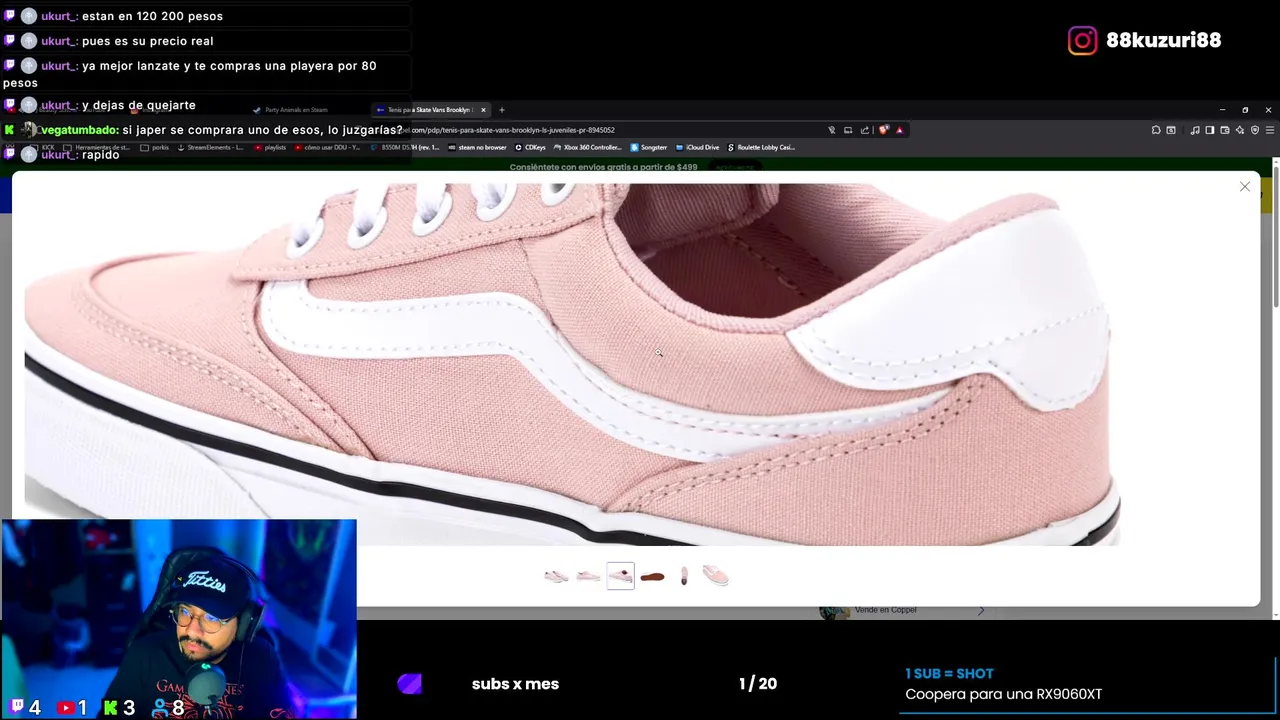Click the crossed-out media icon in address bar
The width and height of the screenshot is (1280, 720).
tap(831, 130)
